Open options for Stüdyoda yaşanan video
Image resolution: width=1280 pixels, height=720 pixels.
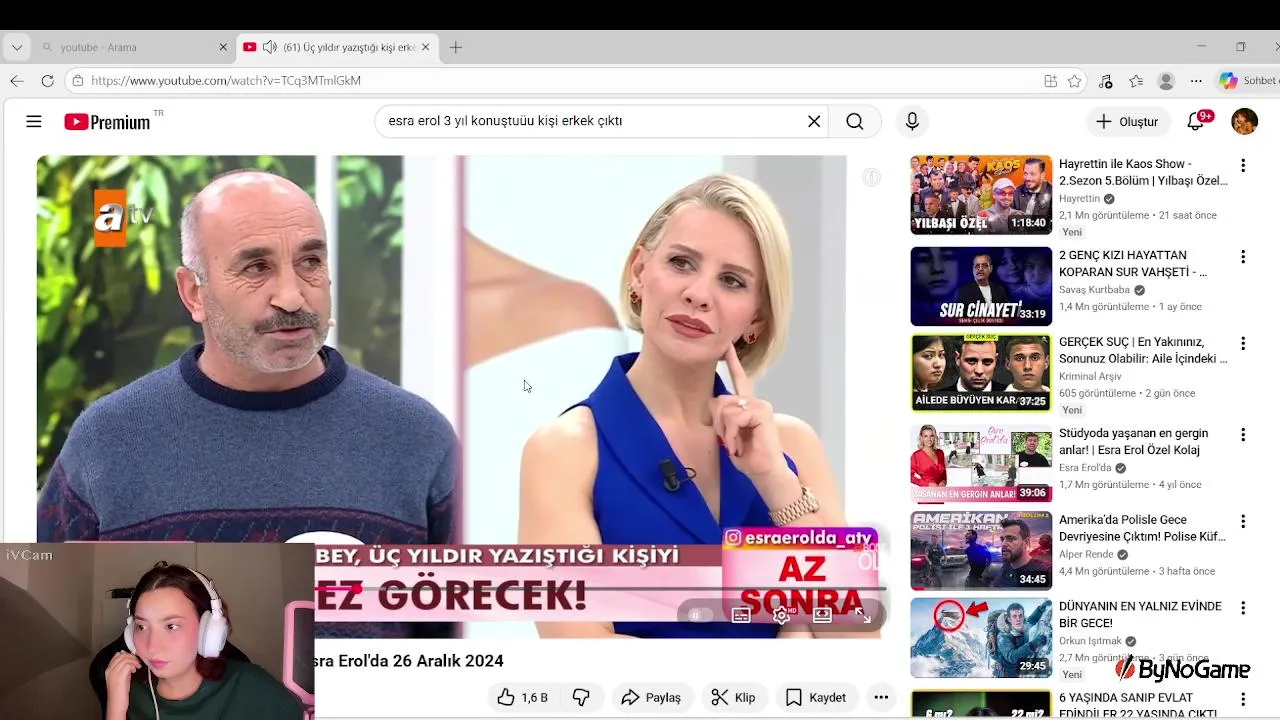[x=1243, y=435]
